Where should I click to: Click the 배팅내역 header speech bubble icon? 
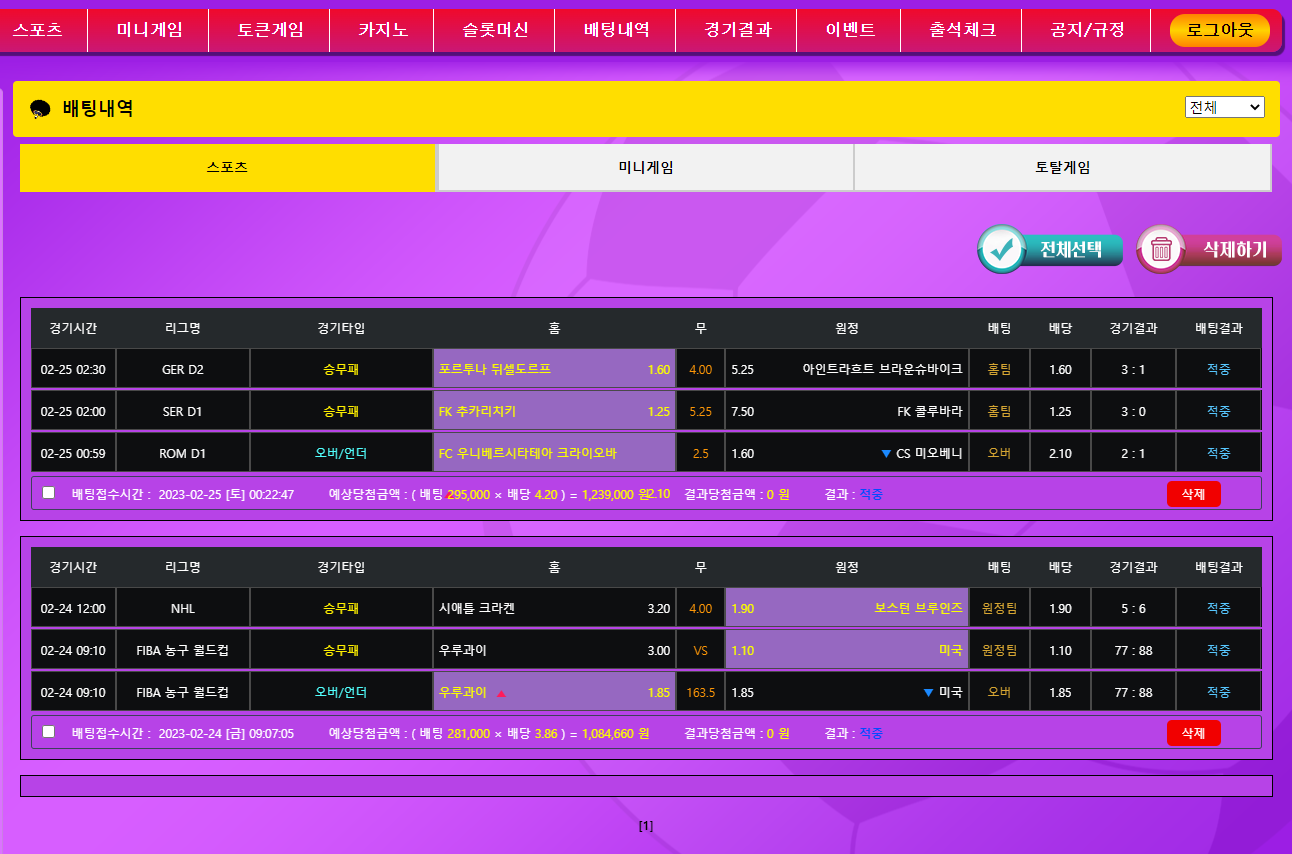[x=40, y=109]
